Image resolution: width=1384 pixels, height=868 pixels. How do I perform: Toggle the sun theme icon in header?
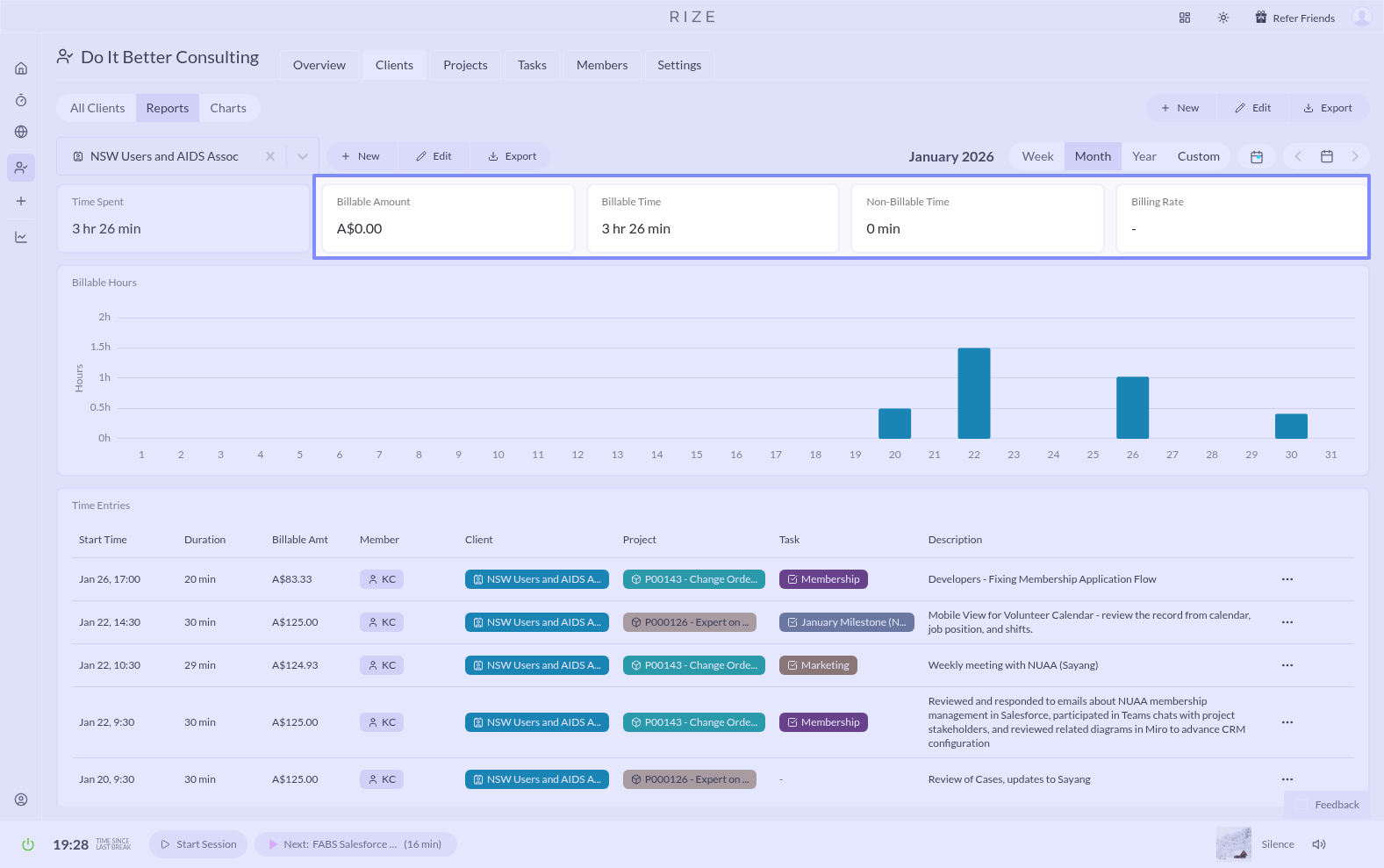[1223, 18]
